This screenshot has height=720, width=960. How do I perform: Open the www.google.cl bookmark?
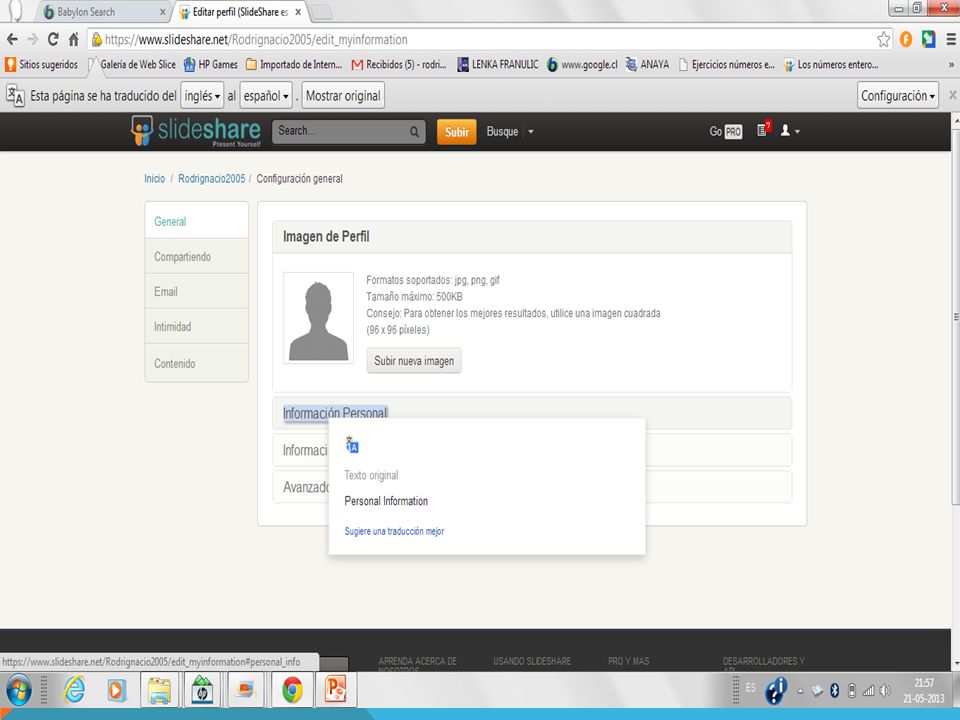point(582,64)
